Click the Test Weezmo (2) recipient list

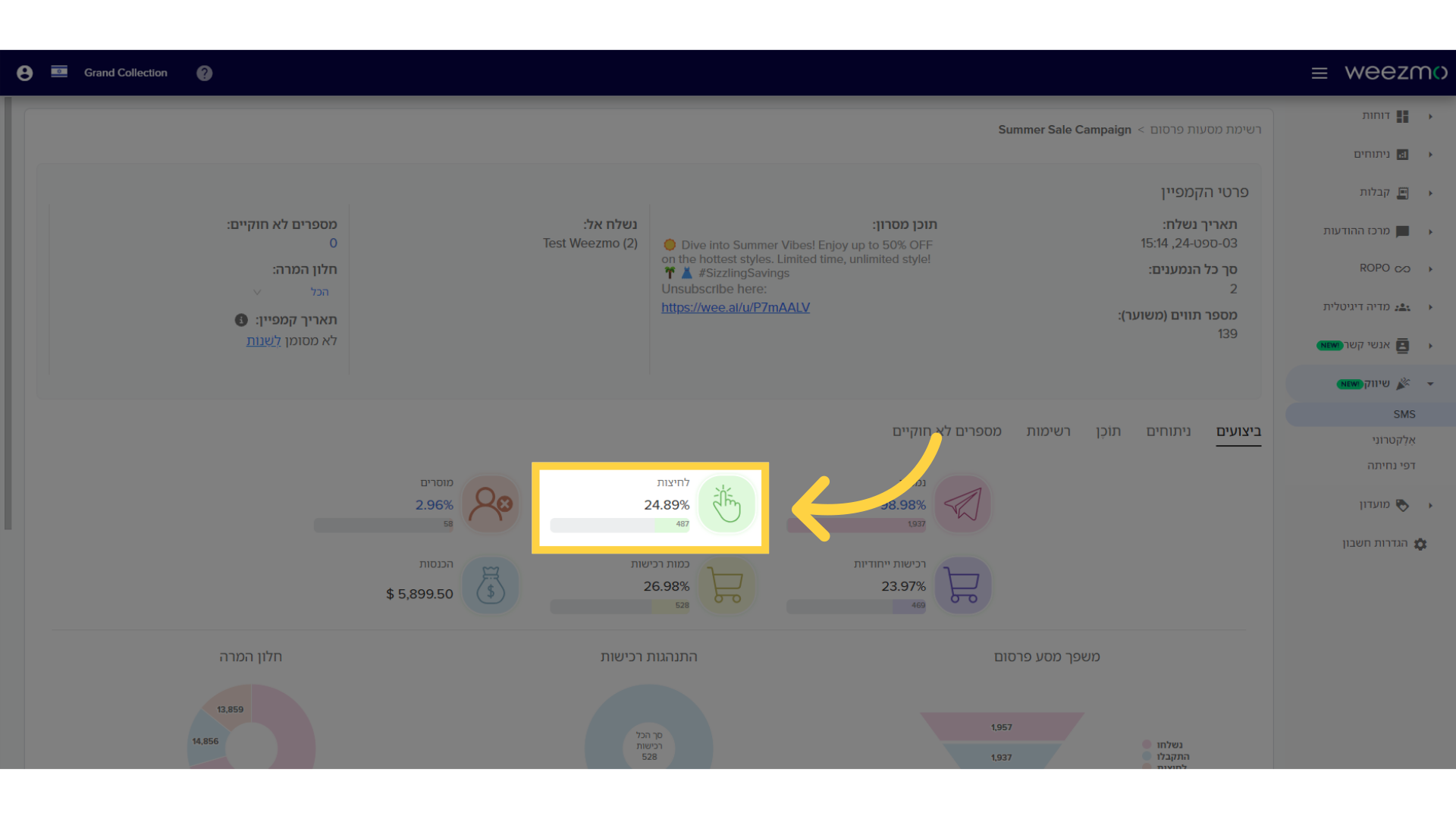(590, 243)
